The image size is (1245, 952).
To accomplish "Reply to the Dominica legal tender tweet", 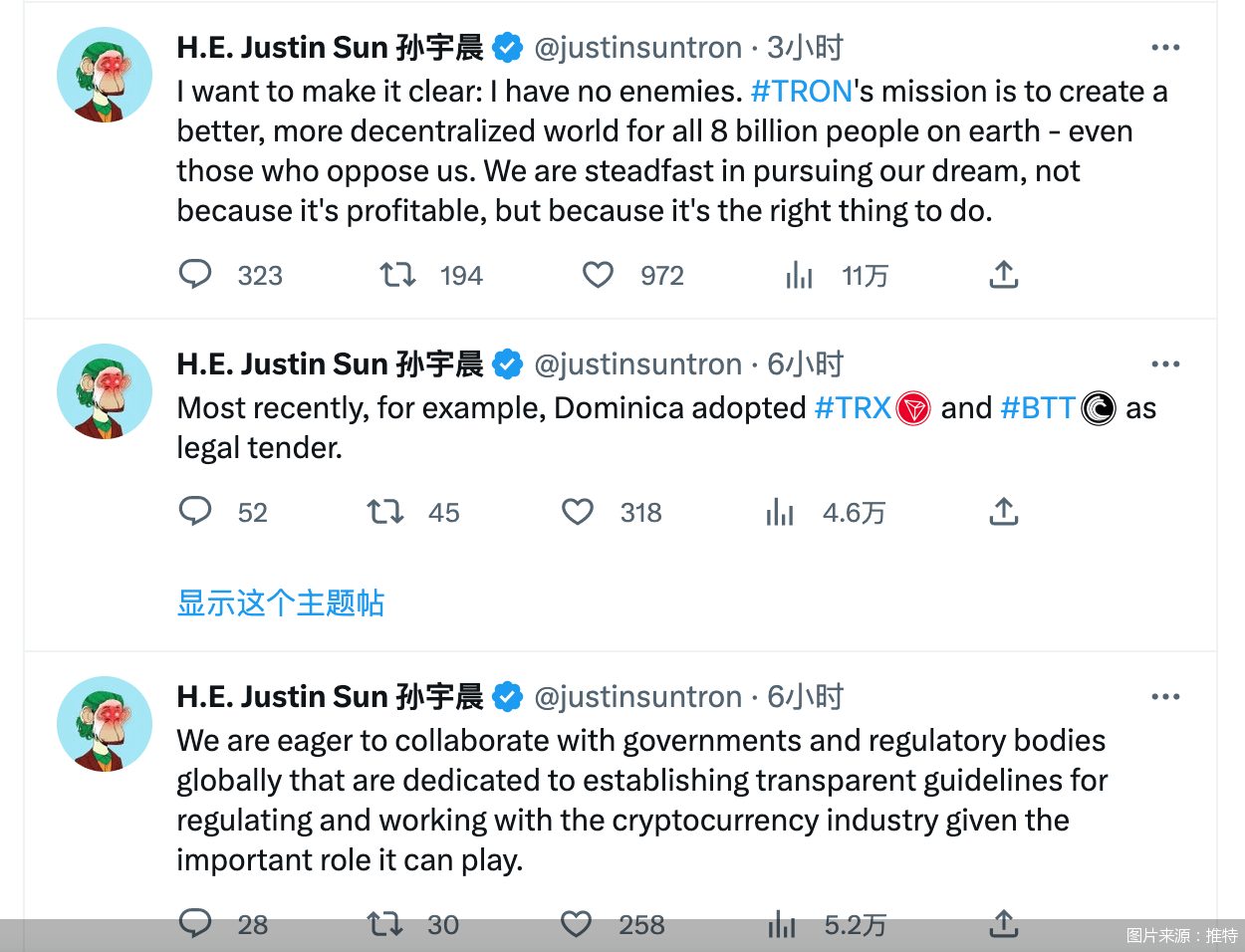I will (x=195, y=512).
